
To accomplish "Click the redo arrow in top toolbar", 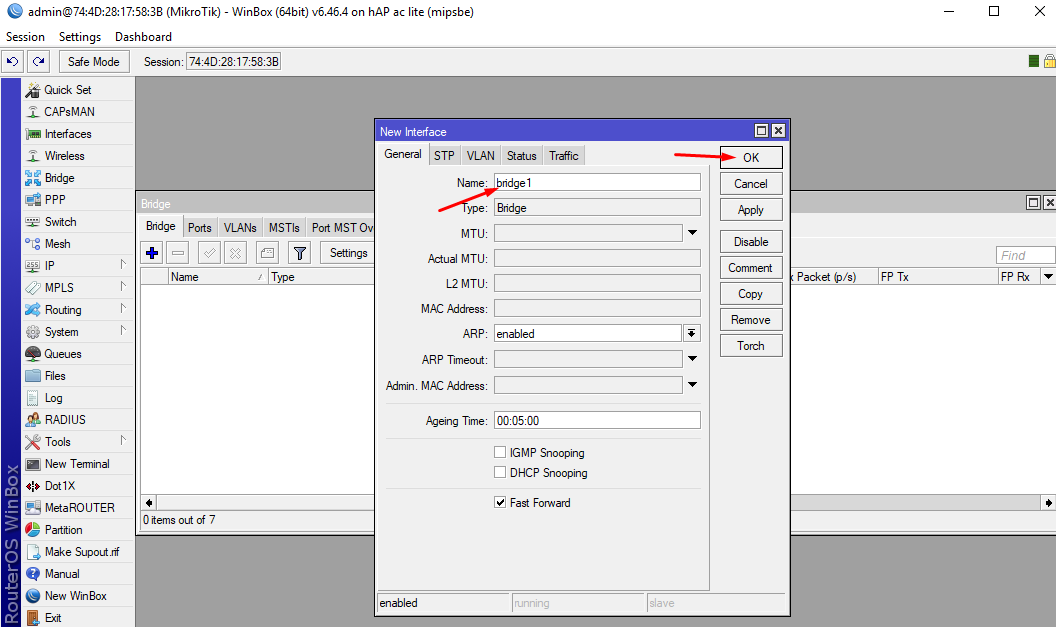I will pyautogui.click(x=39, y=61).
